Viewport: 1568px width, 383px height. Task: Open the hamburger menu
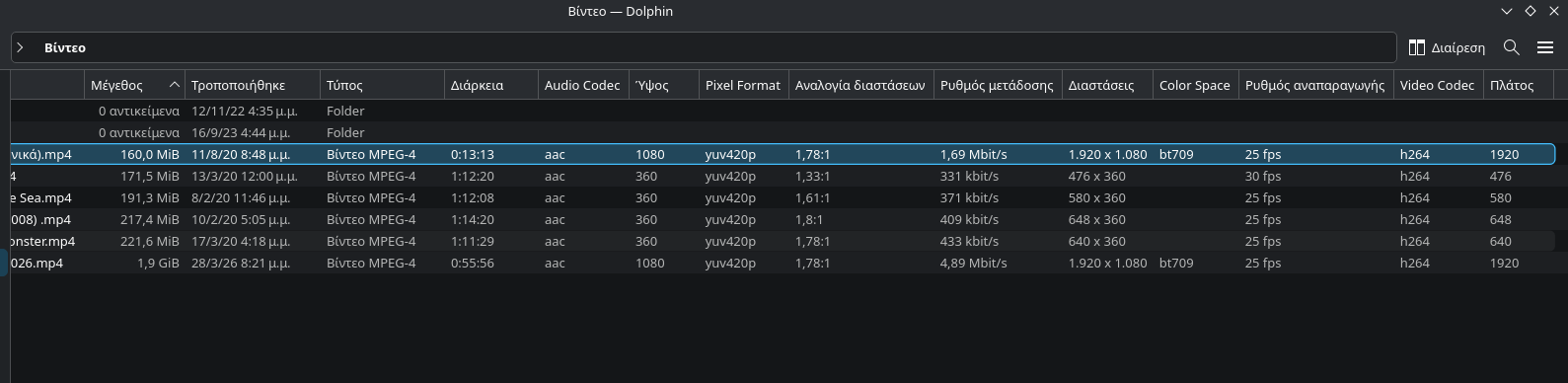point(1545,47)
